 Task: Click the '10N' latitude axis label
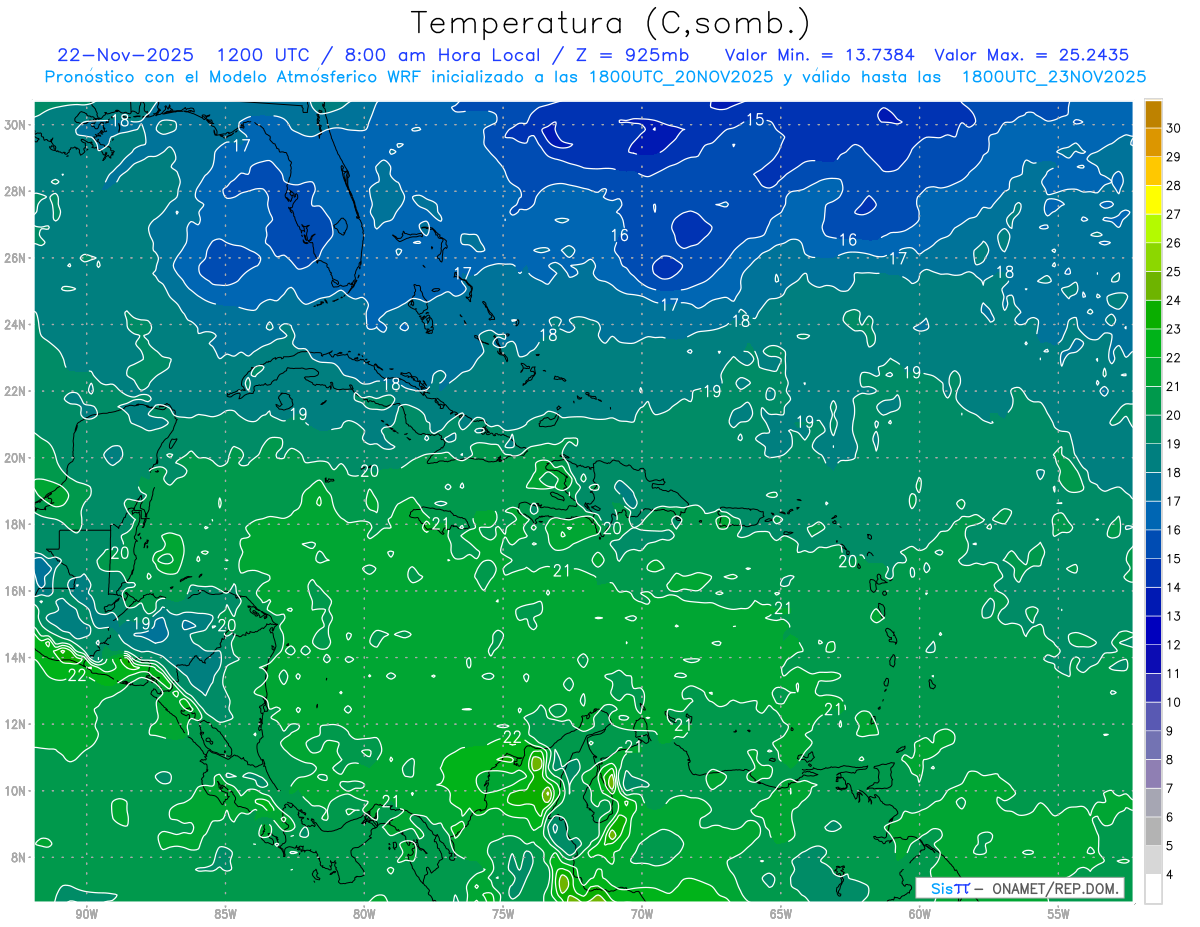(16, 791)
